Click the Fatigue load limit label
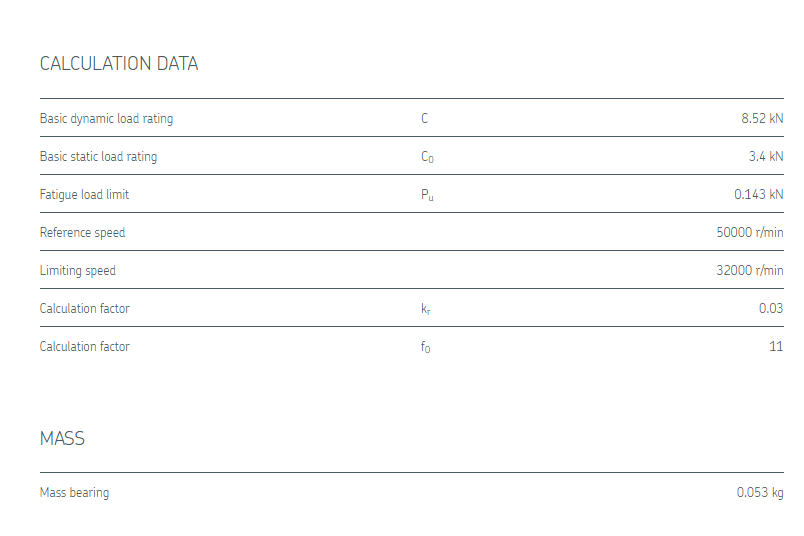The height and width of the screenshot is (536, 804). pos(84,195)
